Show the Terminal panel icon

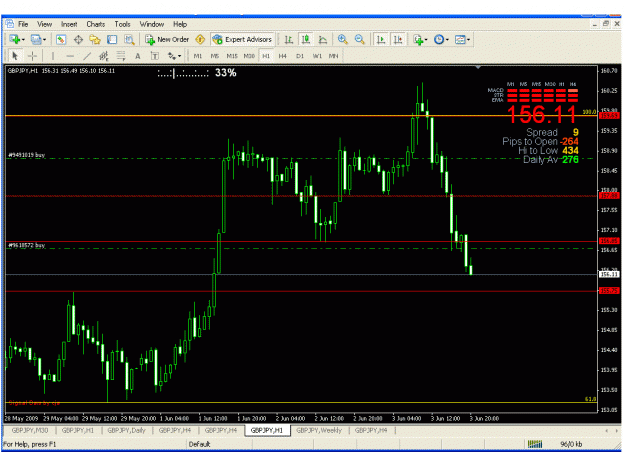coord(112,39)
